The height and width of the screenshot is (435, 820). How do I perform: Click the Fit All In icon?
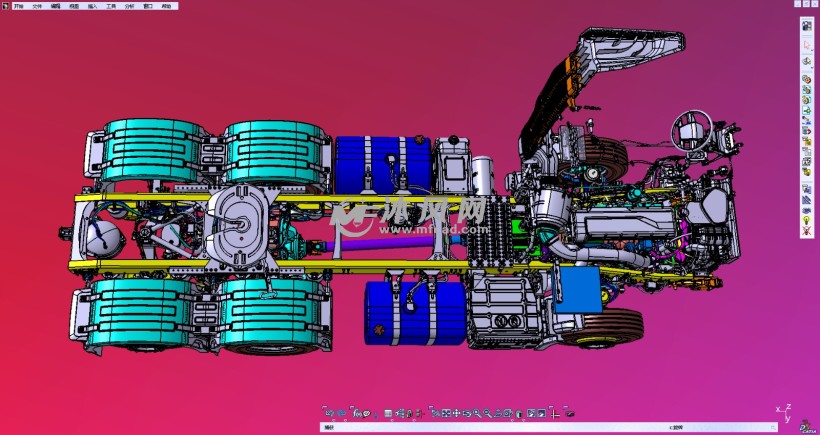pos(446,413)
